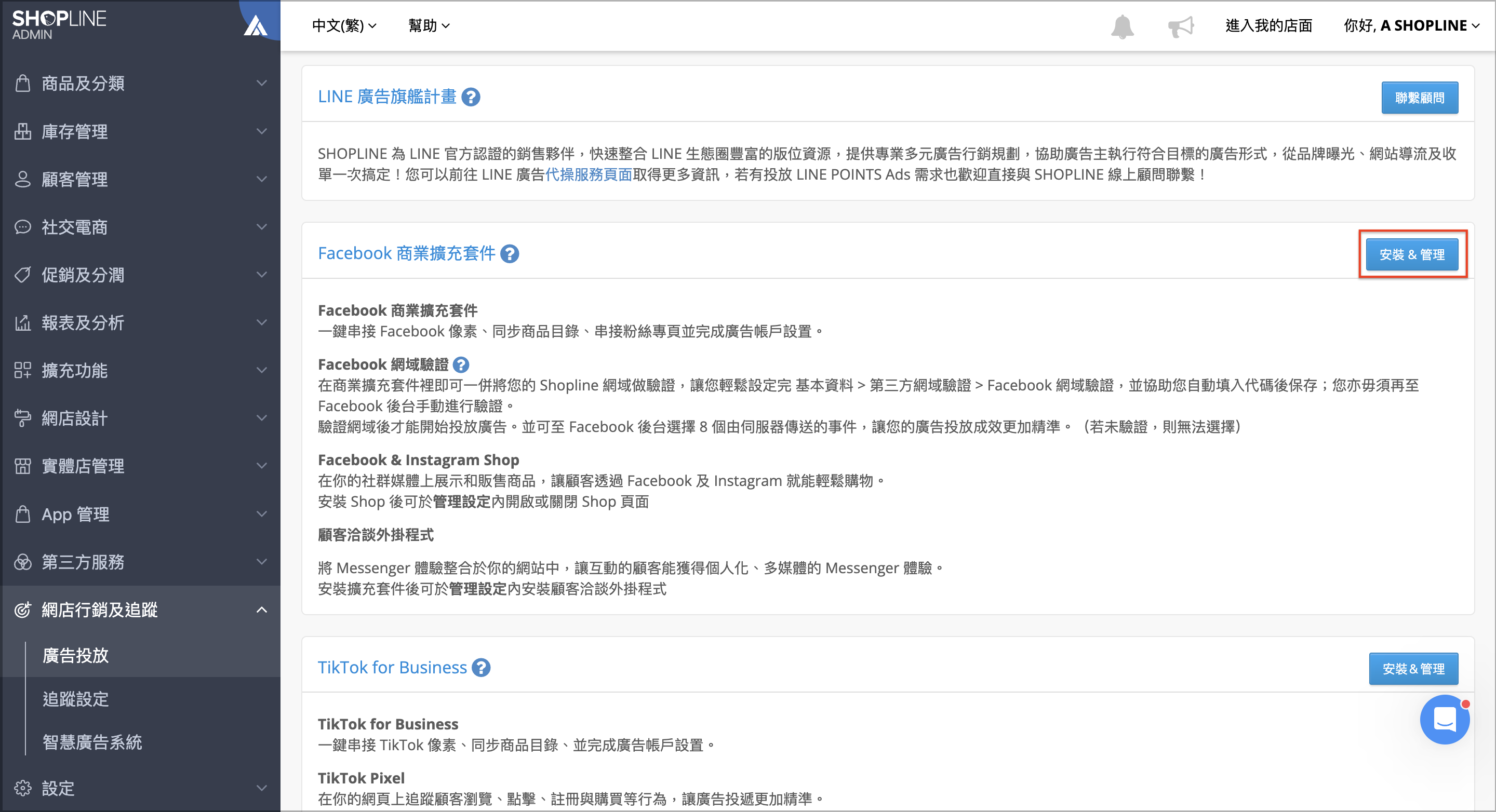Click the help icon next to TikTok for Business
This screenshot has width=1496, height=812.
[481, 668]
